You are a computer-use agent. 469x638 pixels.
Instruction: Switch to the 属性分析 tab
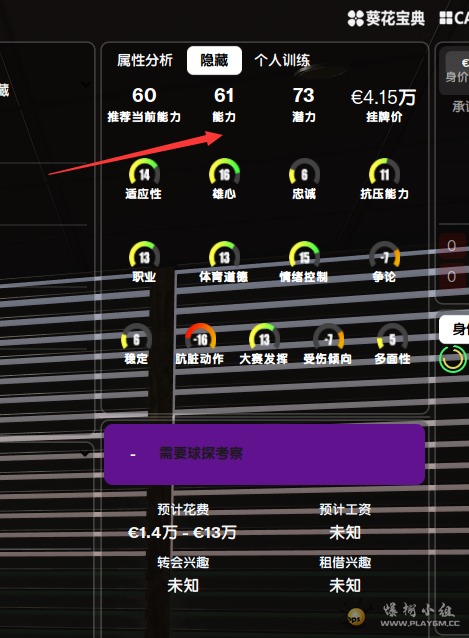(x=145, y=60)
